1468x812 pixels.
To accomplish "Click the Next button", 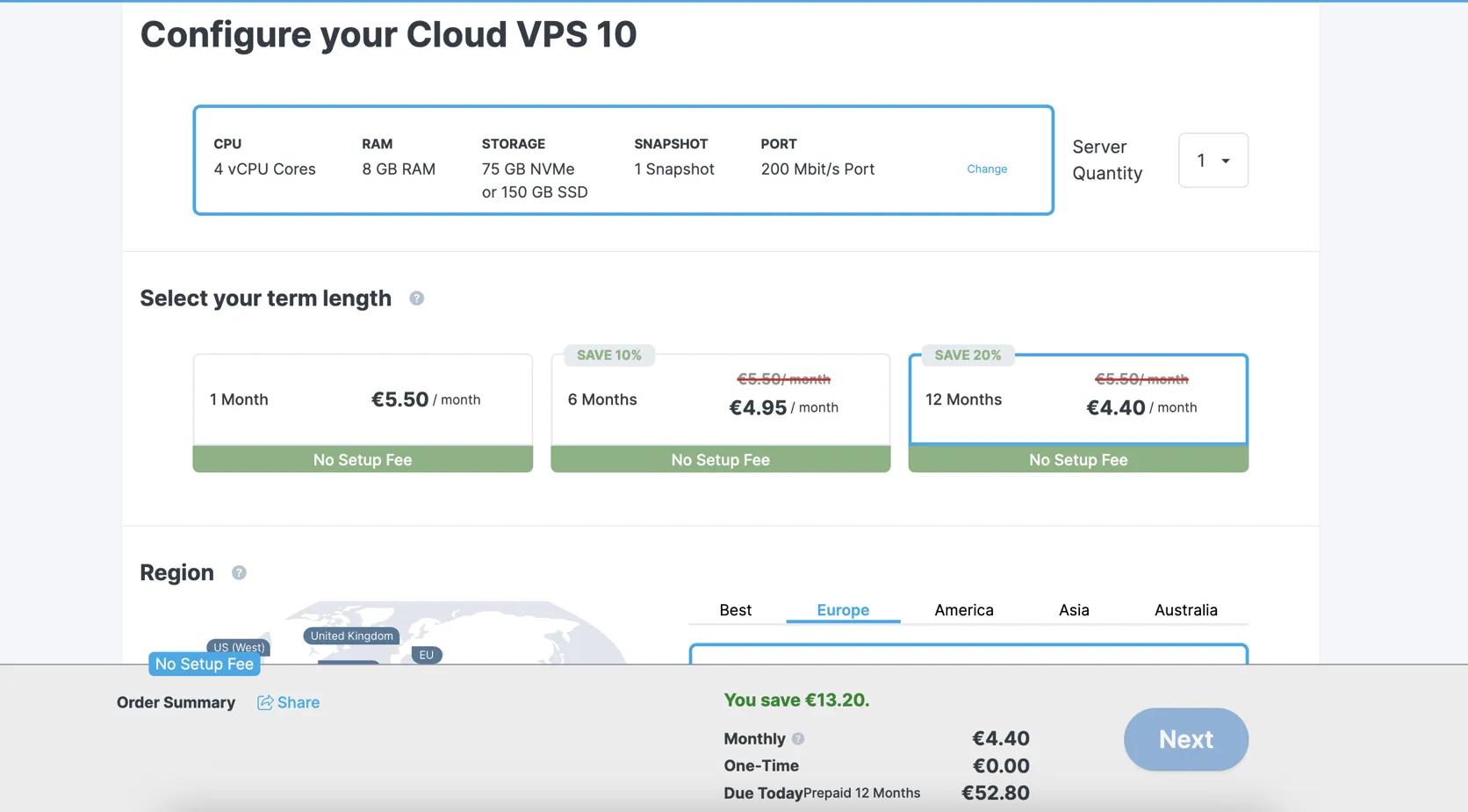I will [x=1186, y=739].
